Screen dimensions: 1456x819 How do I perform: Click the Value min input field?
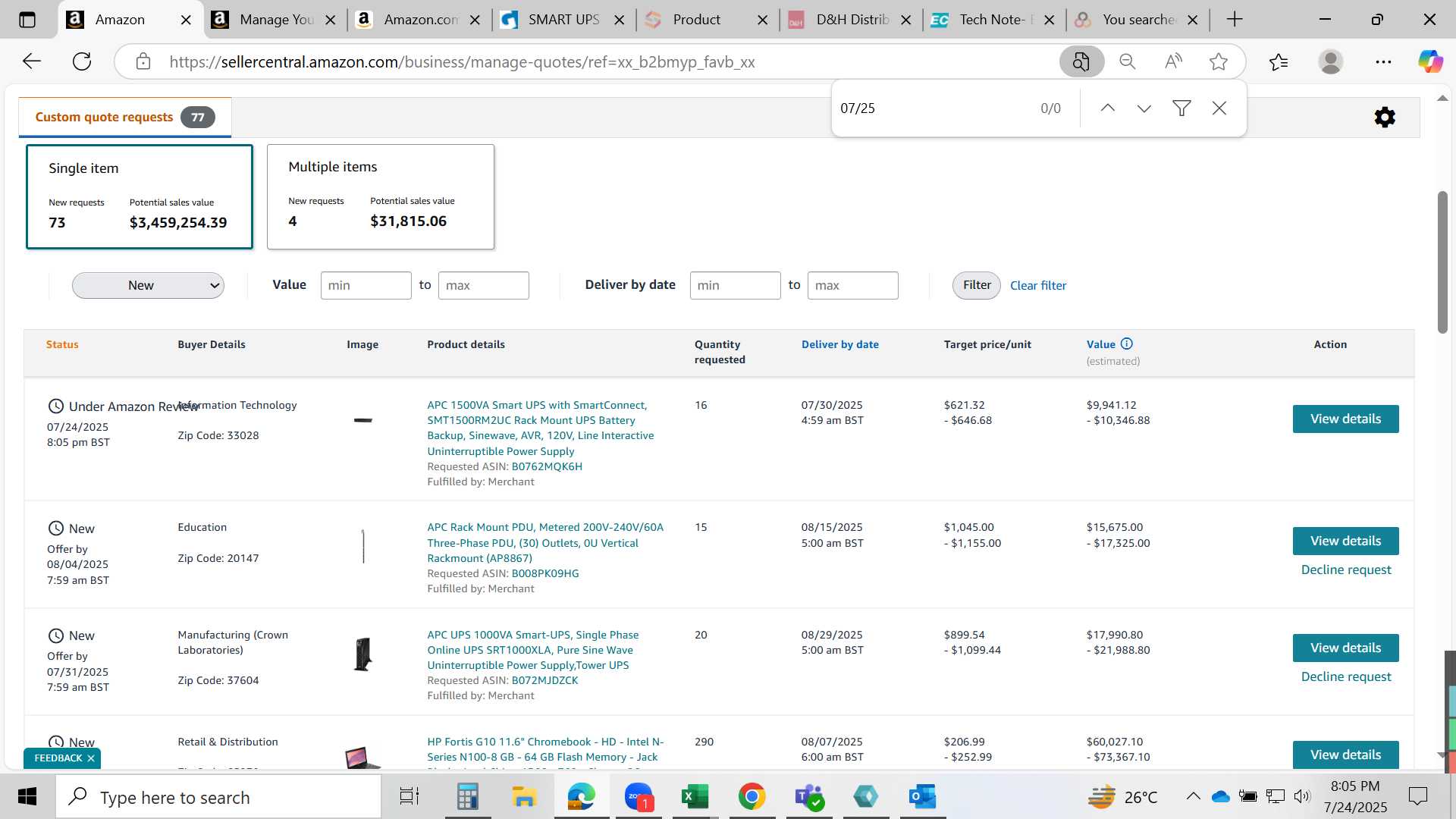coord(366,285)
